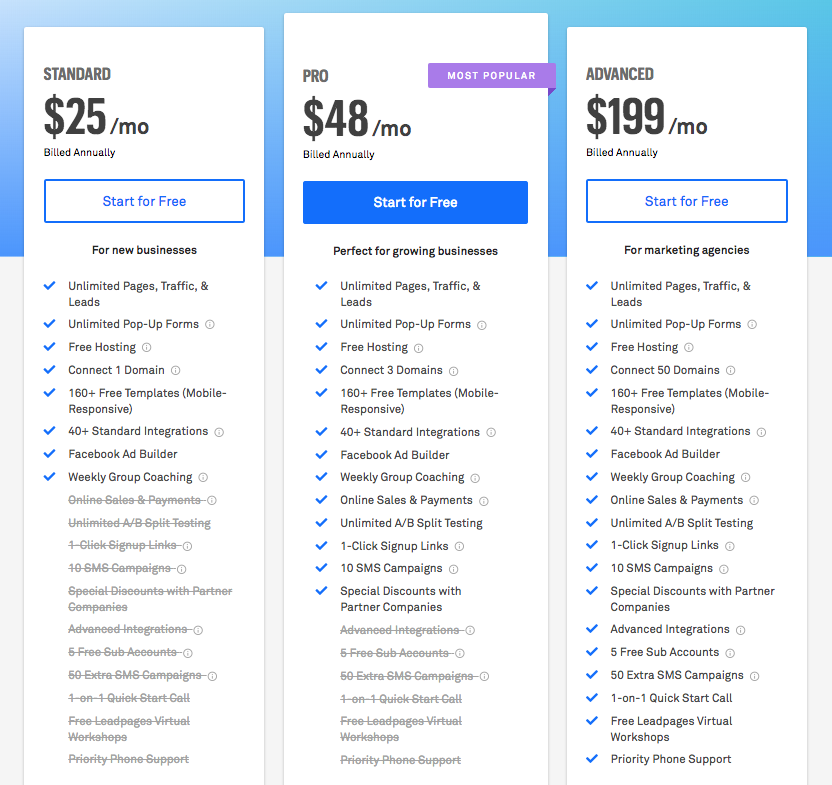Click checkmark beside Advanced Priority Phone Support
832x785 pixels.
click(592, 759)
